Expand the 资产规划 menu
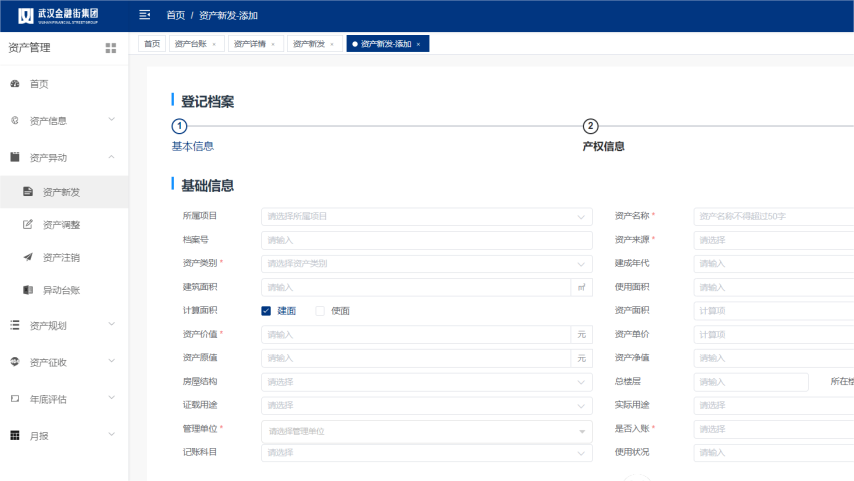Screen dimensions: 854x481 point(112,324)
